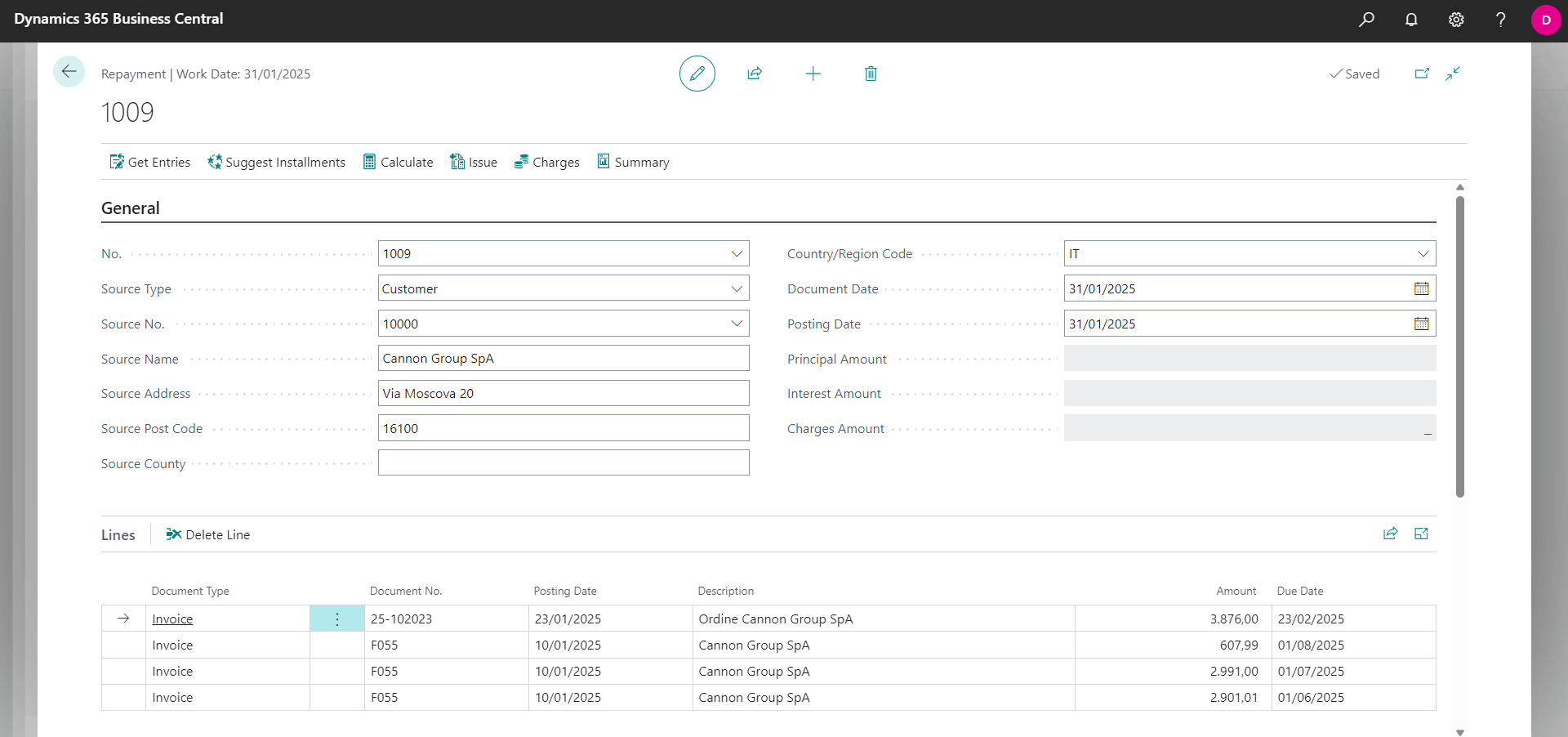The width and height of the screenshot is (1568, 737).
Task: Select due date 23/02/2025 cell
Action: pyautogui.click(x=1354, y=619)
